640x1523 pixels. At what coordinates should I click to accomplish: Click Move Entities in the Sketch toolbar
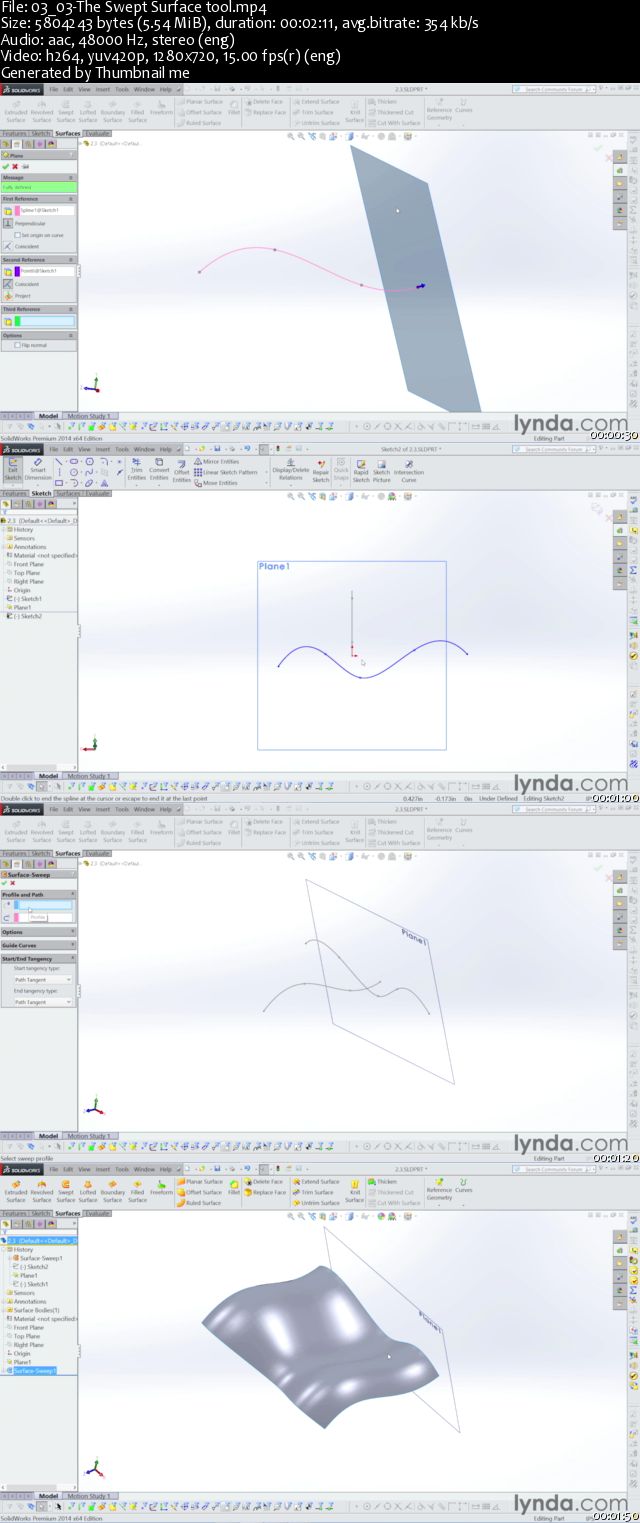pos(215,483)
